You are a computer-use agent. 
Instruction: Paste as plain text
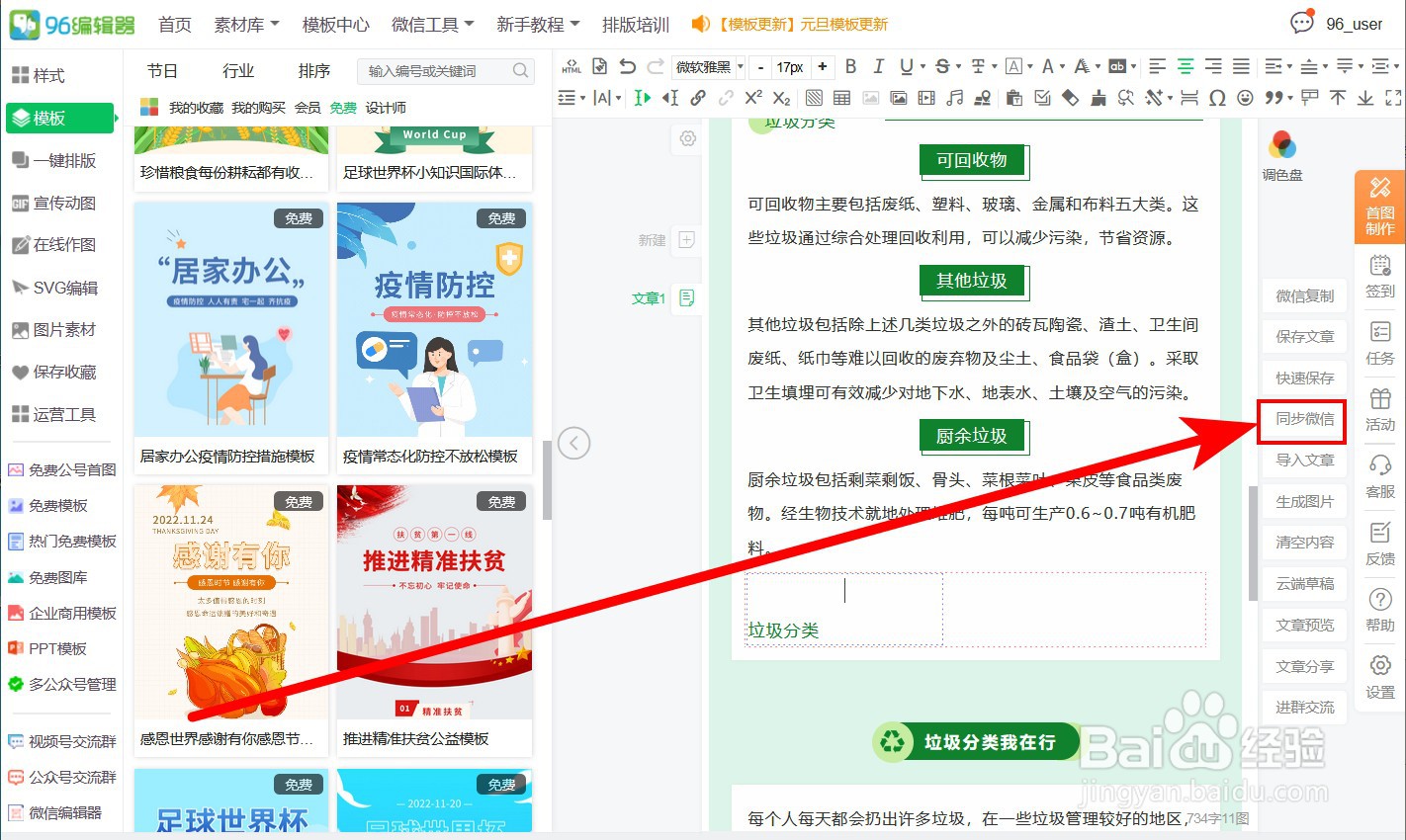(x=1014, y=98)
